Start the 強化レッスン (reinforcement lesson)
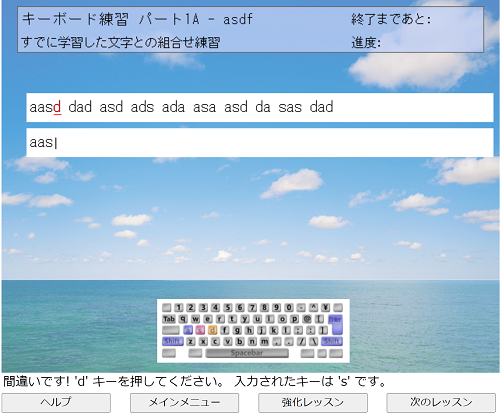 (x=313, y=403)
